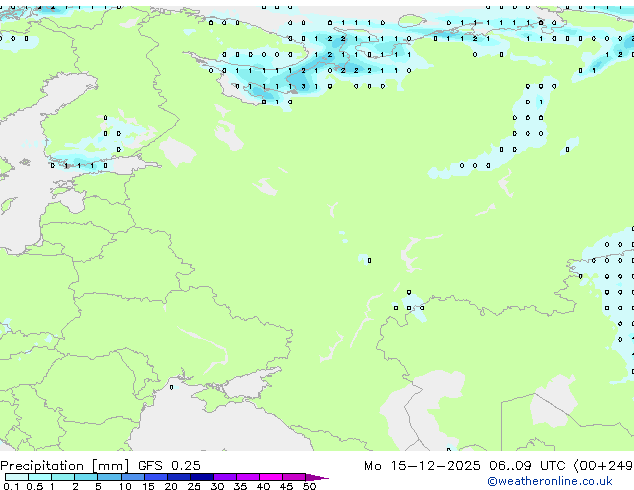The height and width of the screenshot is (490, 634).
Task: Click the '25' legend value label
Action: click(x=194, y=486)
